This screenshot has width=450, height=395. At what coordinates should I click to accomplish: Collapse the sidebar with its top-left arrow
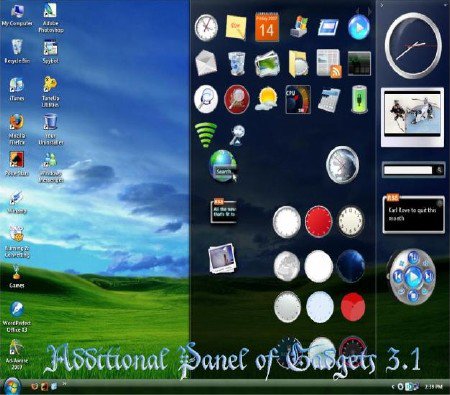click(382, 5)
